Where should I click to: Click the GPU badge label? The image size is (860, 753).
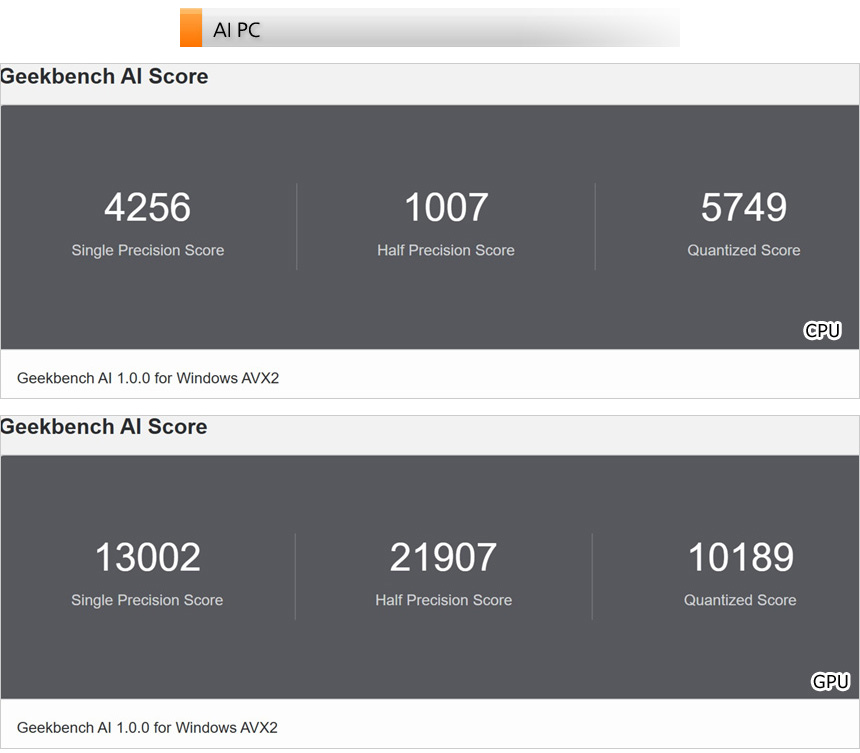click(x=830, y=682)
